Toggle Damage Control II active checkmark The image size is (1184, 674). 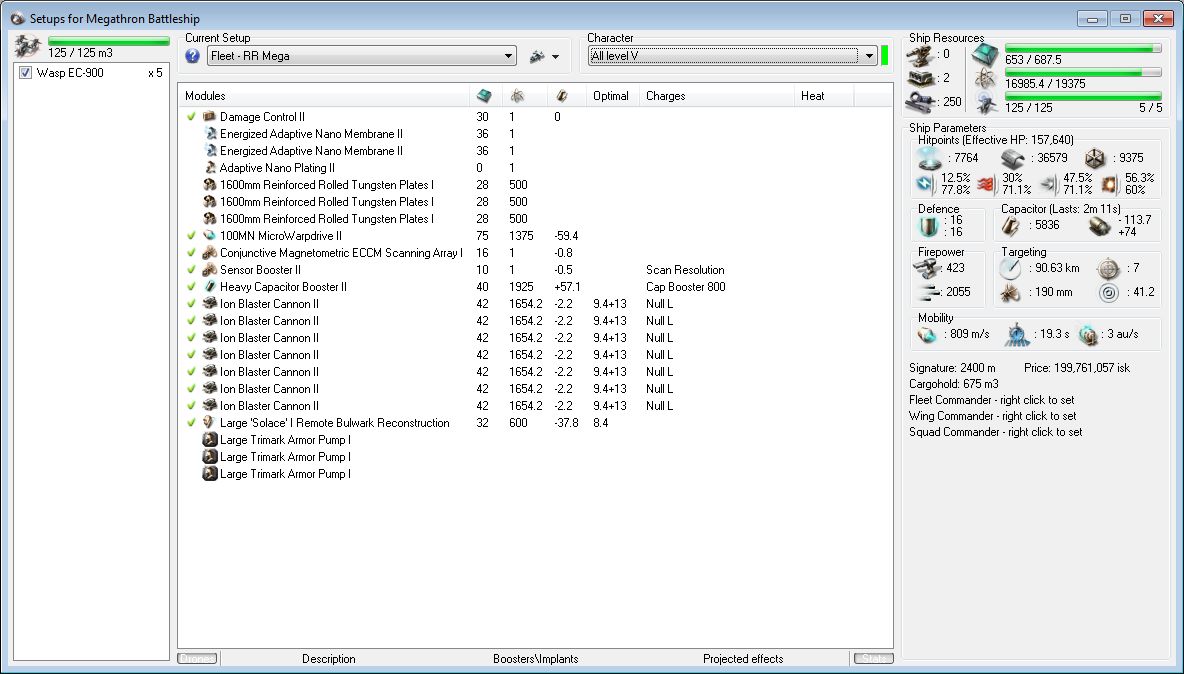coord(191,117)
